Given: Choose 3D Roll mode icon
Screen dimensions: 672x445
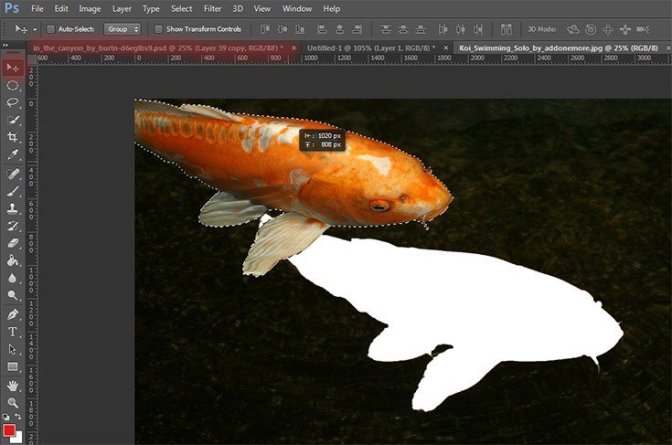Looking at the screenshot, I should pyautogui.click(x=591, y=29).
